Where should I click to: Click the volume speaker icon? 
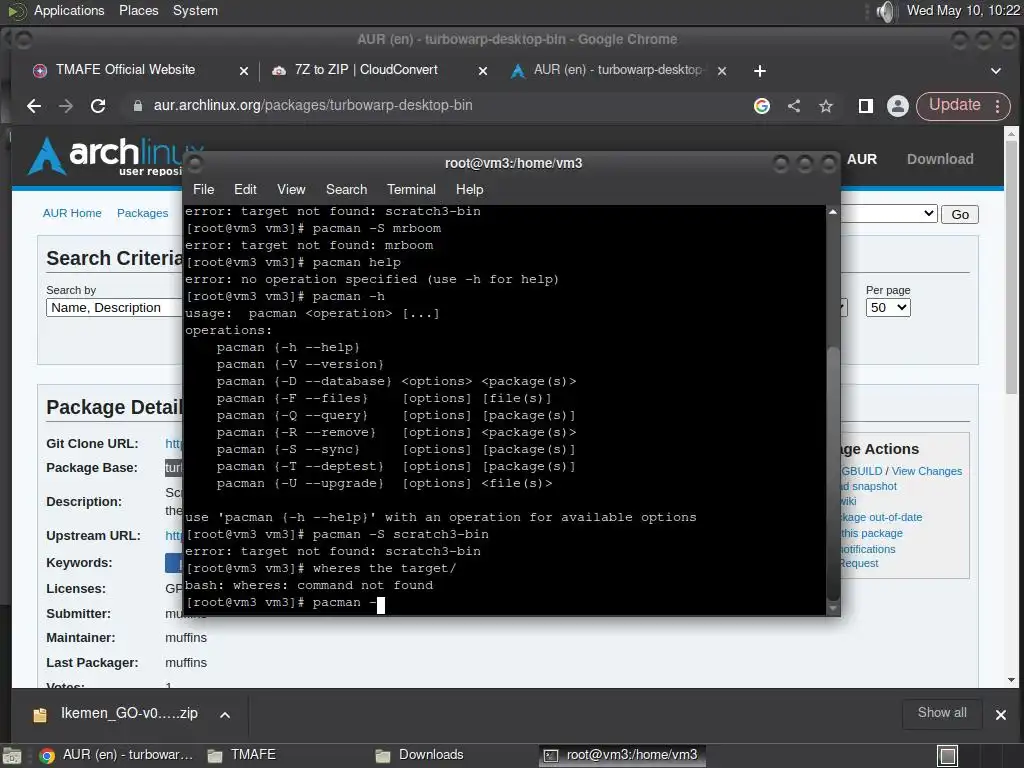click(885, 11)
